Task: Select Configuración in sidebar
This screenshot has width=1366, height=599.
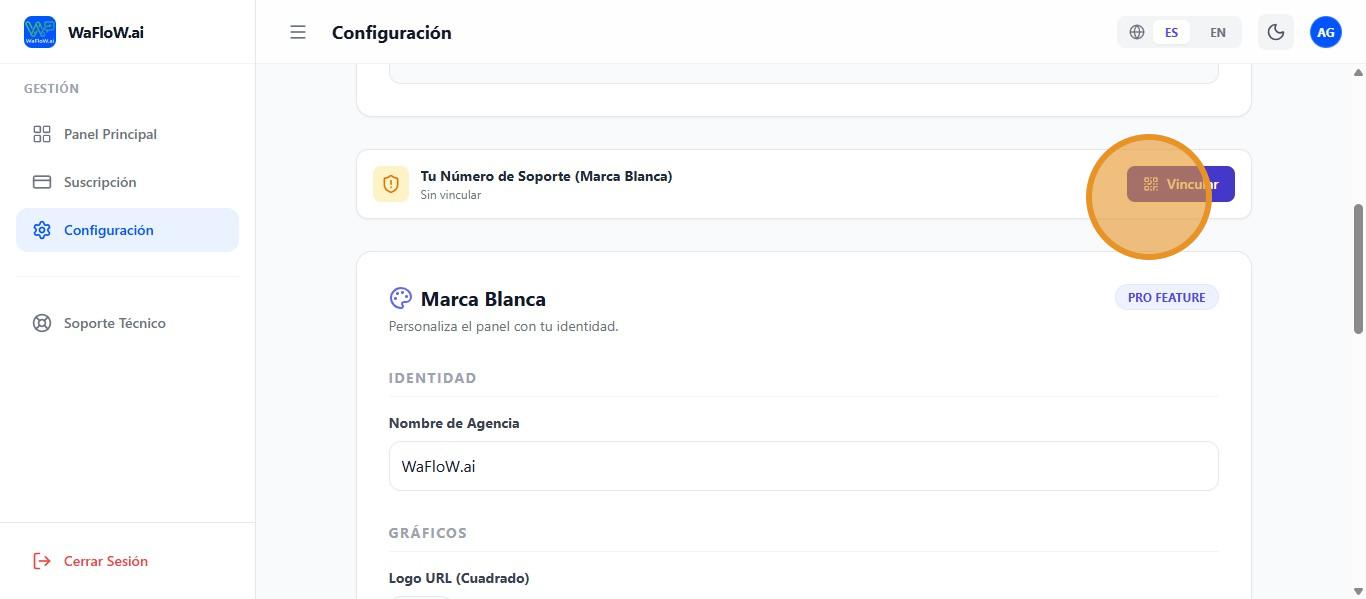Action: point(109,230)
